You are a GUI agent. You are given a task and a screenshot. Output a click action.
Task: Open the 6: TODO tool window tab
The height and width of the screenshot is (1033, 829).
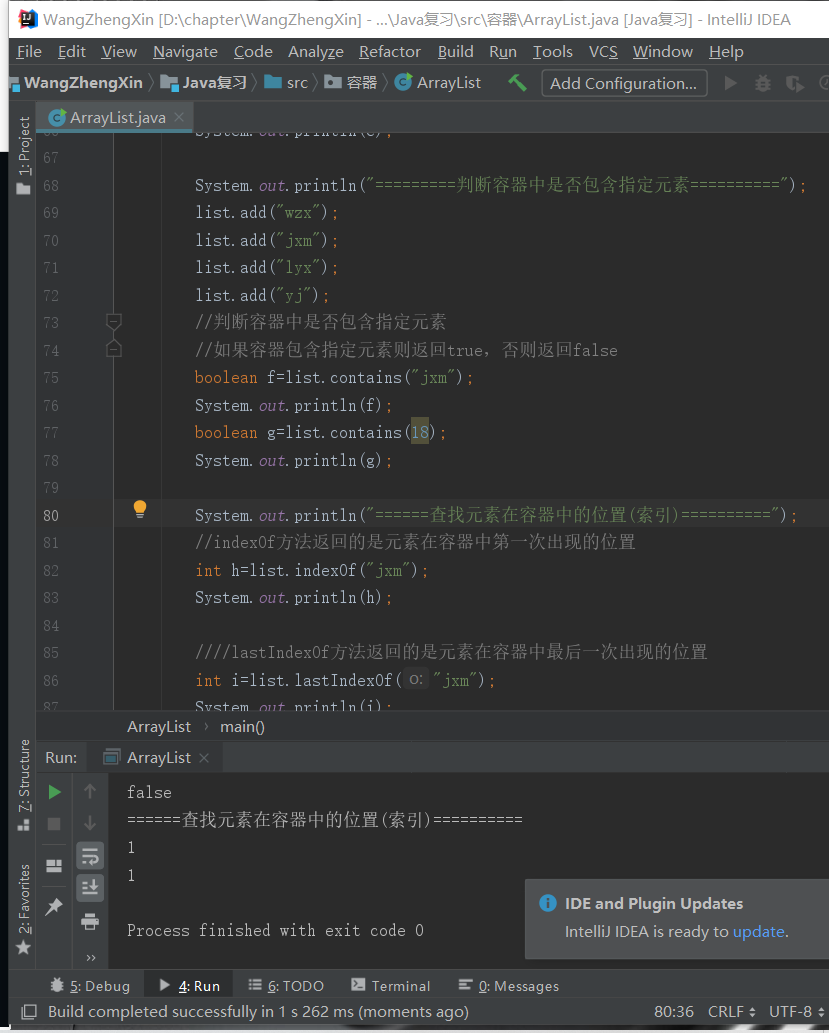click(286, 986)
